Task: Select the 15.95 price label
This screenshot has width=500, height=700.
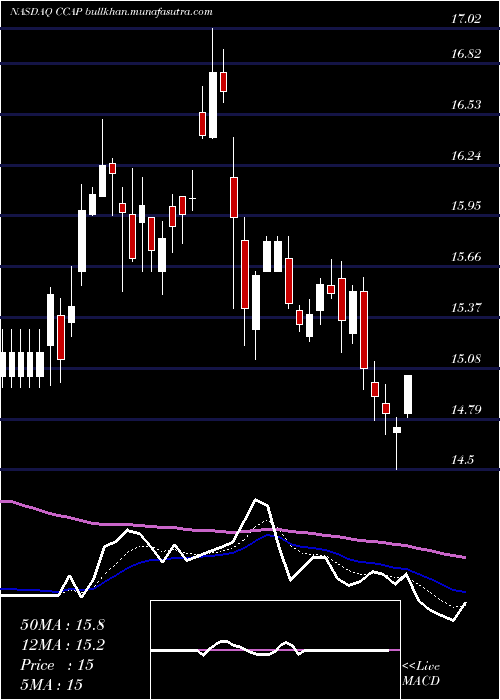Action: tap(466, 206)
